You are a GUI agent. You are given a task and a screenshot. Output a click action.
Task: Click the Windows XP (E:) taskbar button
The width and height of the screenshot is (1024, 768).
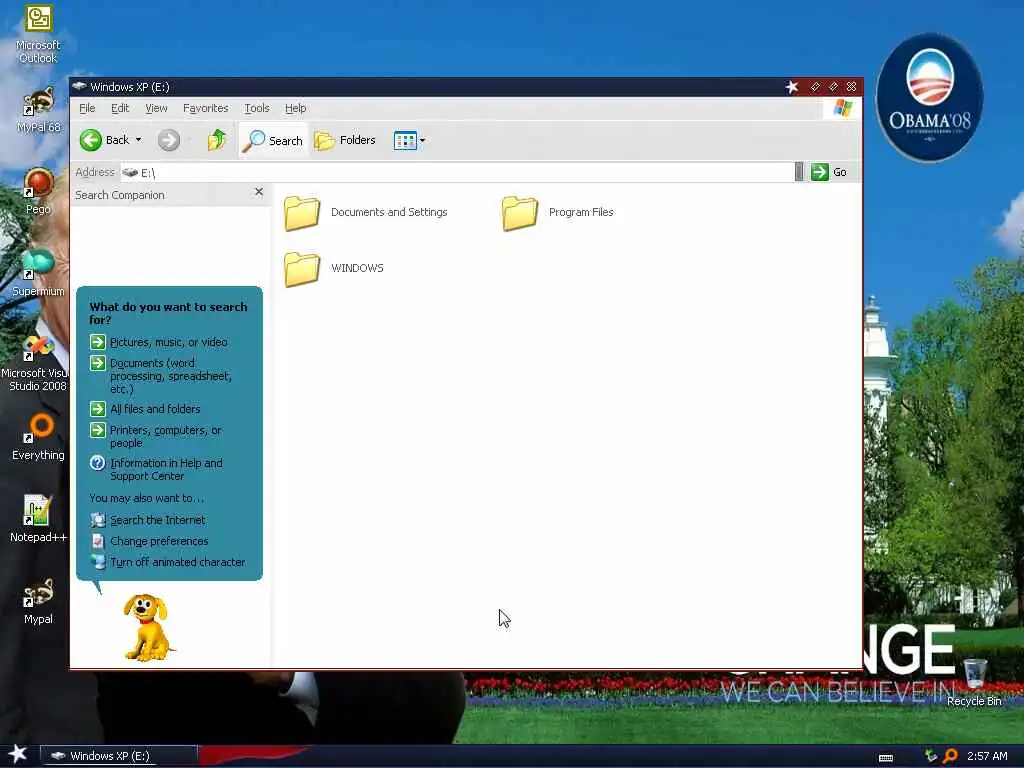[118, 756]
